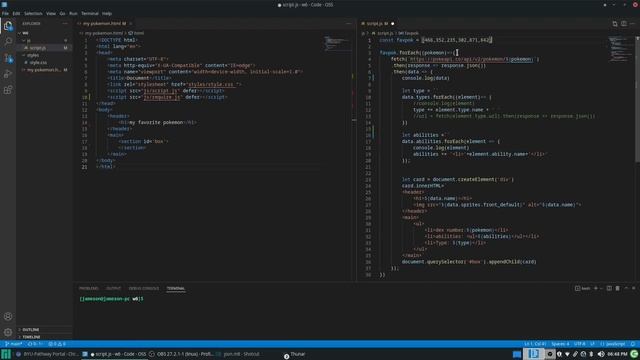Open the Selection menu
This screenshot has width=640, height=360.
(33, 13)
